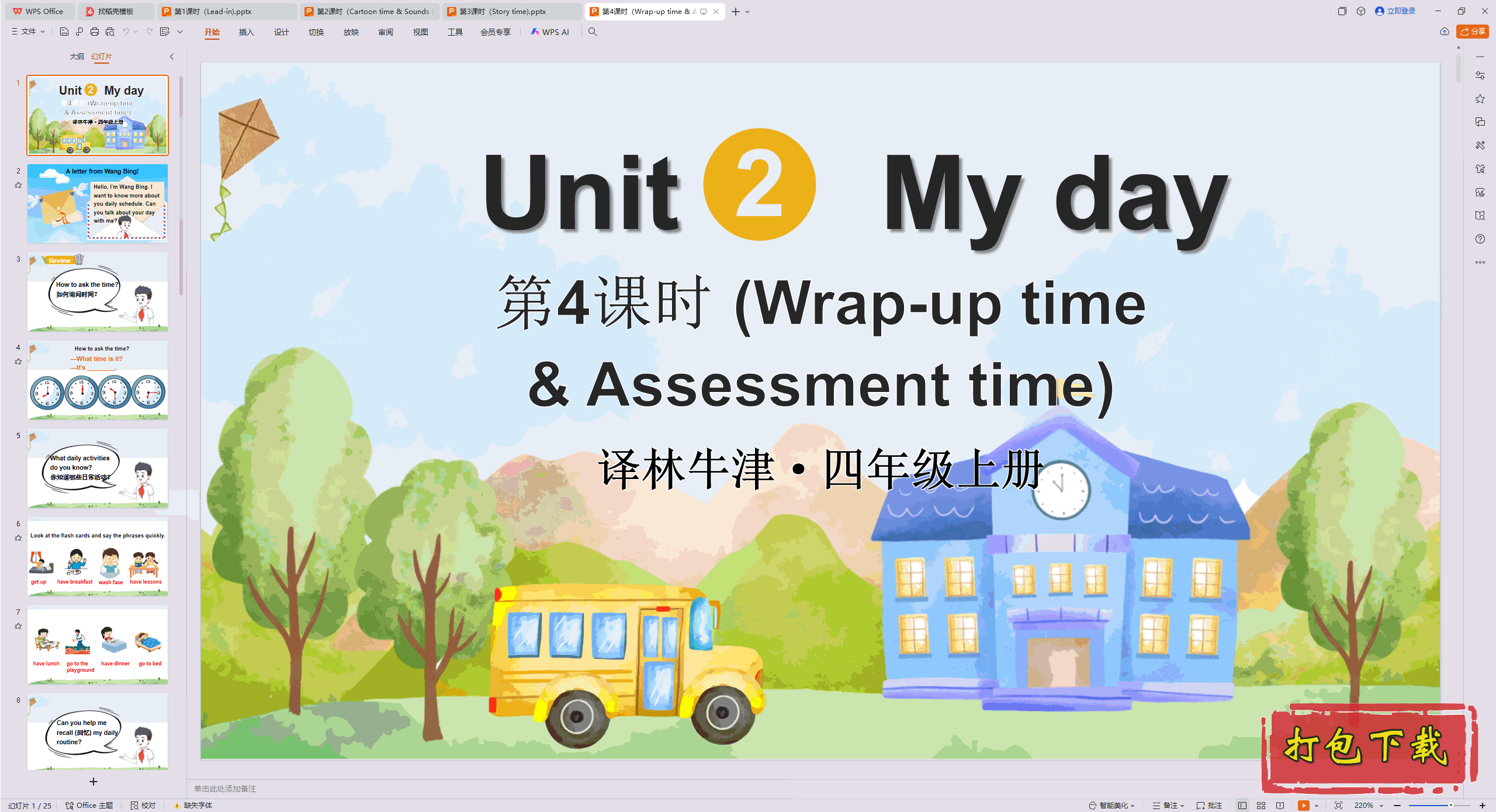Select slide 5 thumbnail in the panel

[x=97, y=467]
